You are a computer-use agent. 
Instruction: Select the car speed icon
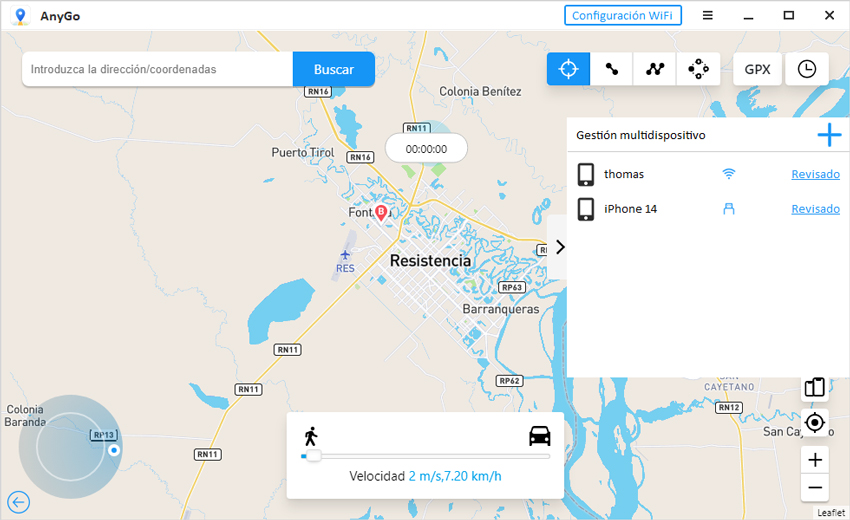(539, 436)
